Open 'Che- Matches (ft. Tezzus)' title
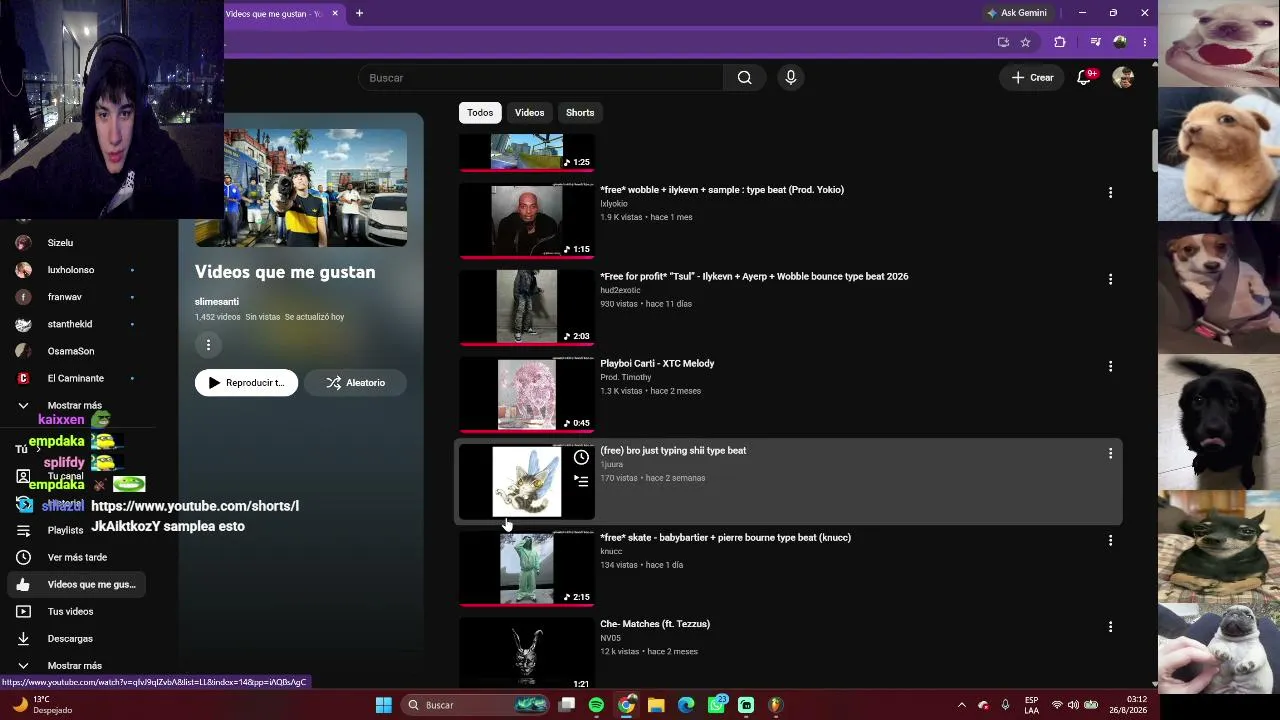Image resolution: width=1280 pixels, height=720 pixels. [x=655, y=624]
